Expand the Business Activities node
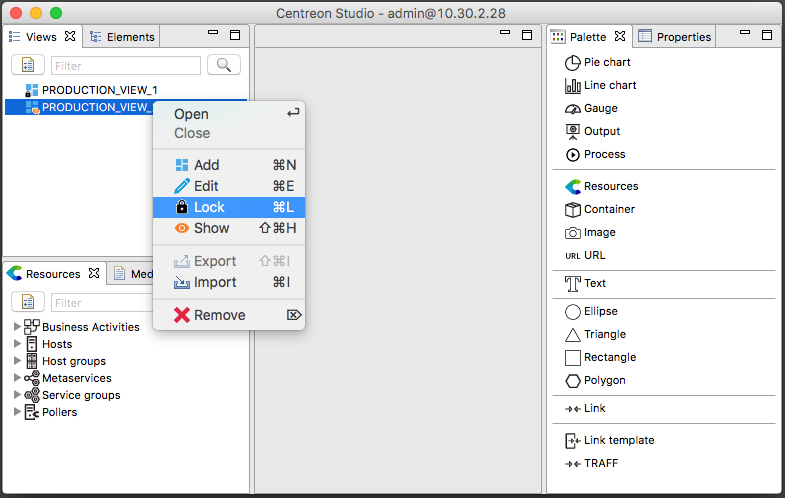Screen dimensions: 785x498 click(x=17, y=327)
